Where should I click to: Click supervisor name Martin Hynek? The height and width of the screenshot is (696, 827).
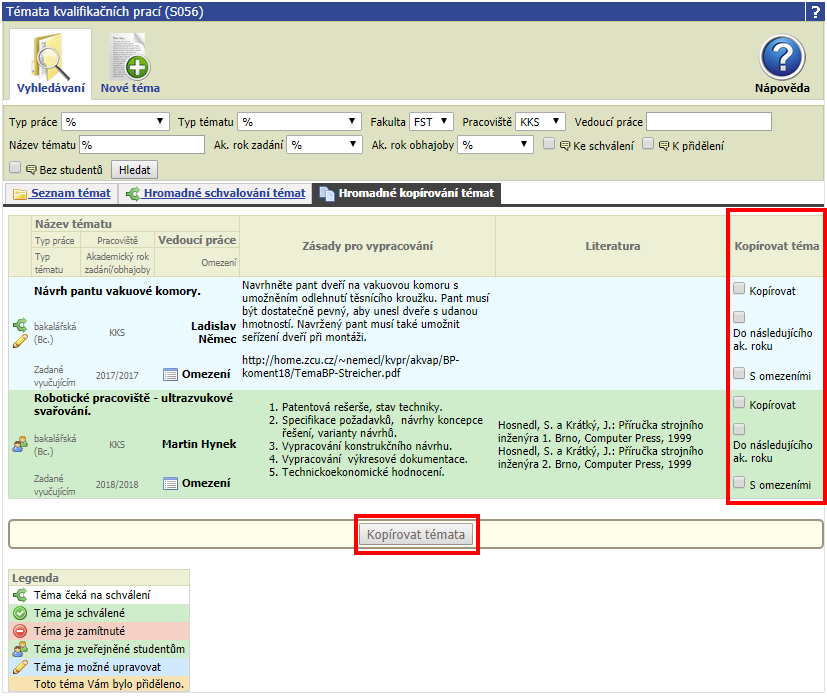pyautogui.click(x=199, y=444)
